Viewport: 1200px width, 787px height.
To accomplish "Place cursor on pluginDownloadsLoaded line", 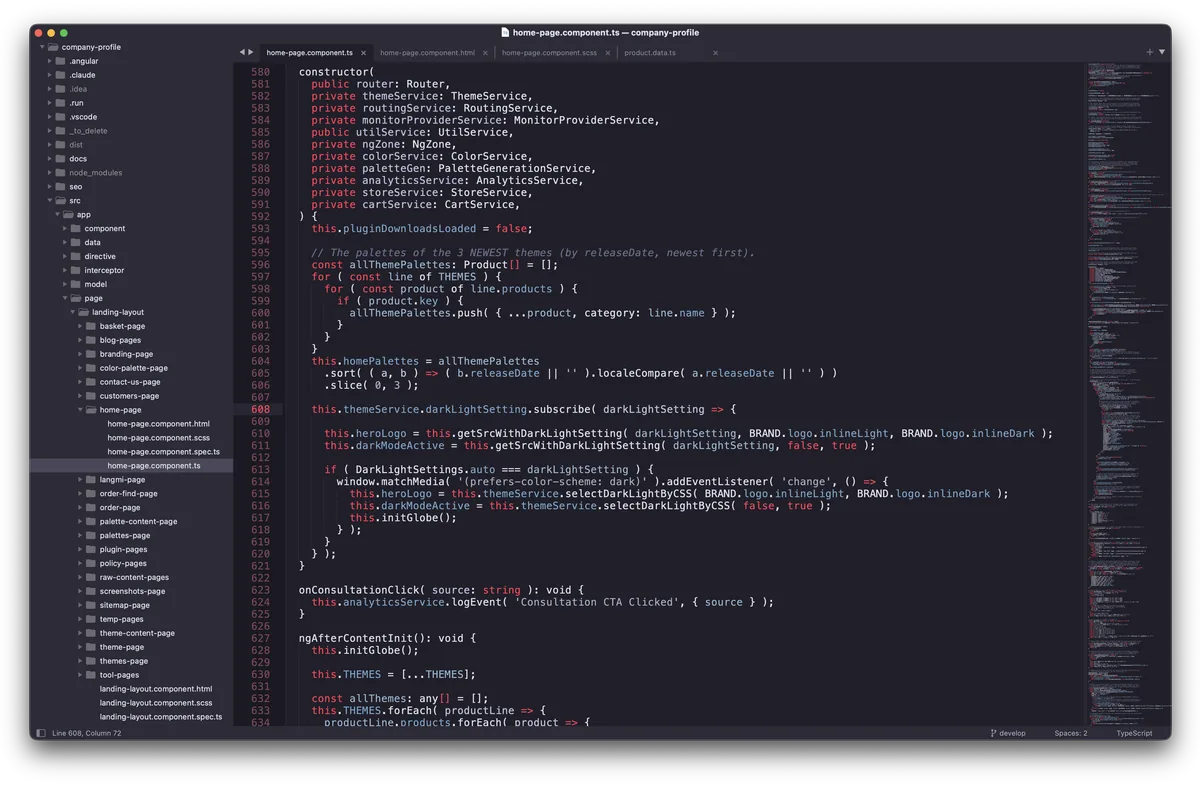I will point(422,229).
